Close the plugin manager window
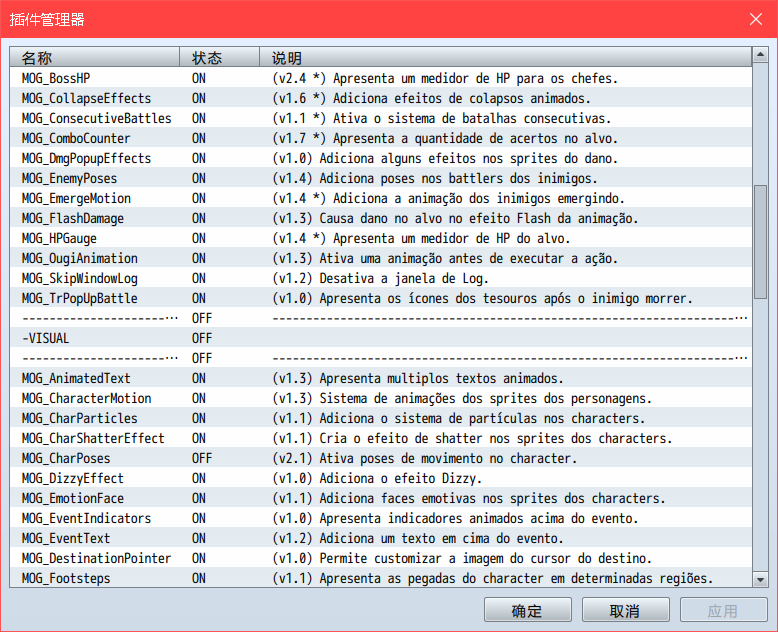Viewport: 778px width, 632px height. pos(756,19)
